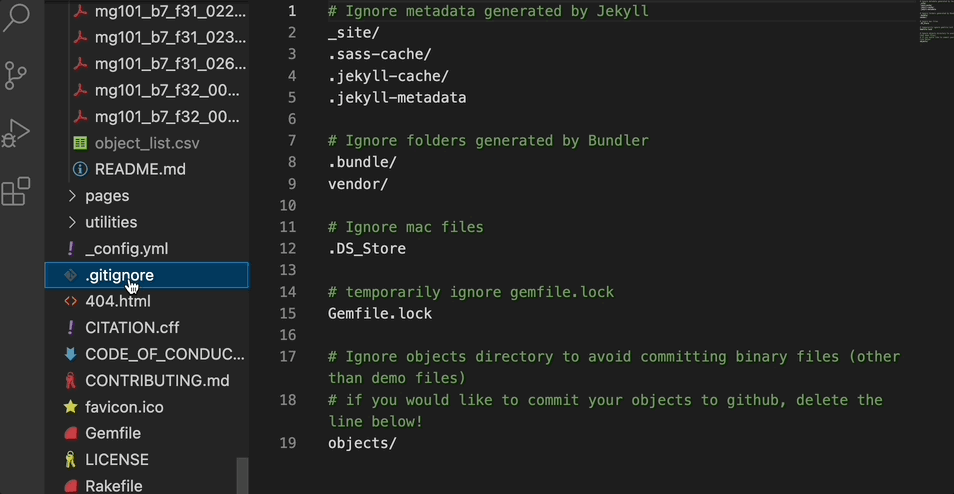This screenshot has height=494, width=954.
Task: Click the markdown arrow icon of CODE_OF_CONDUC...
Action: 71,354
